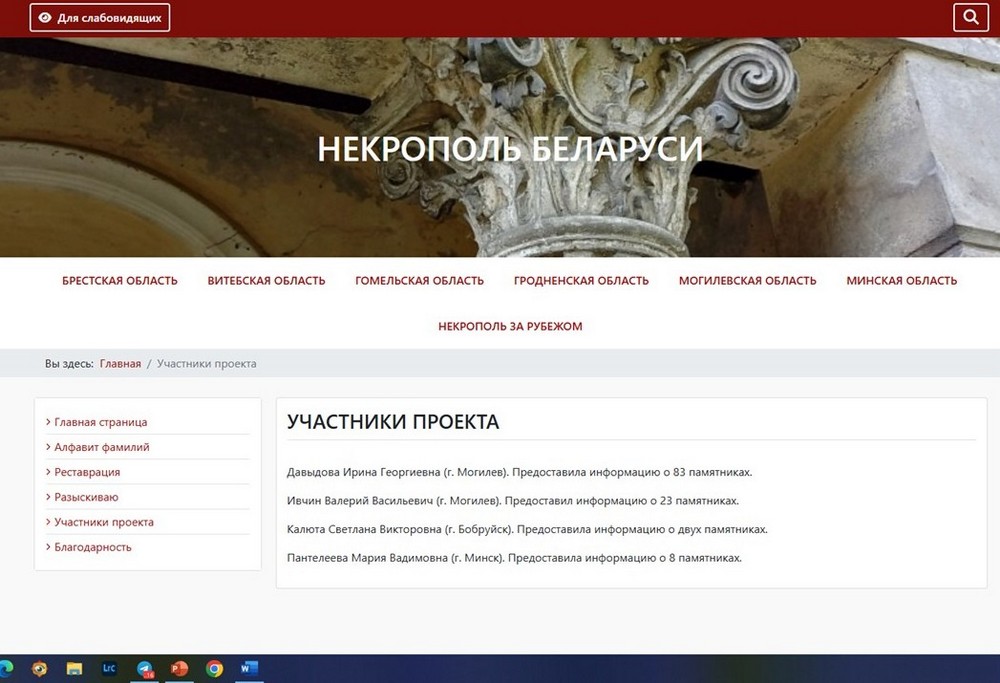Viewport: 1000px width, 683px height.
Task: Open Google Chrome from the taskbar
Action: [x=214, y=668]
